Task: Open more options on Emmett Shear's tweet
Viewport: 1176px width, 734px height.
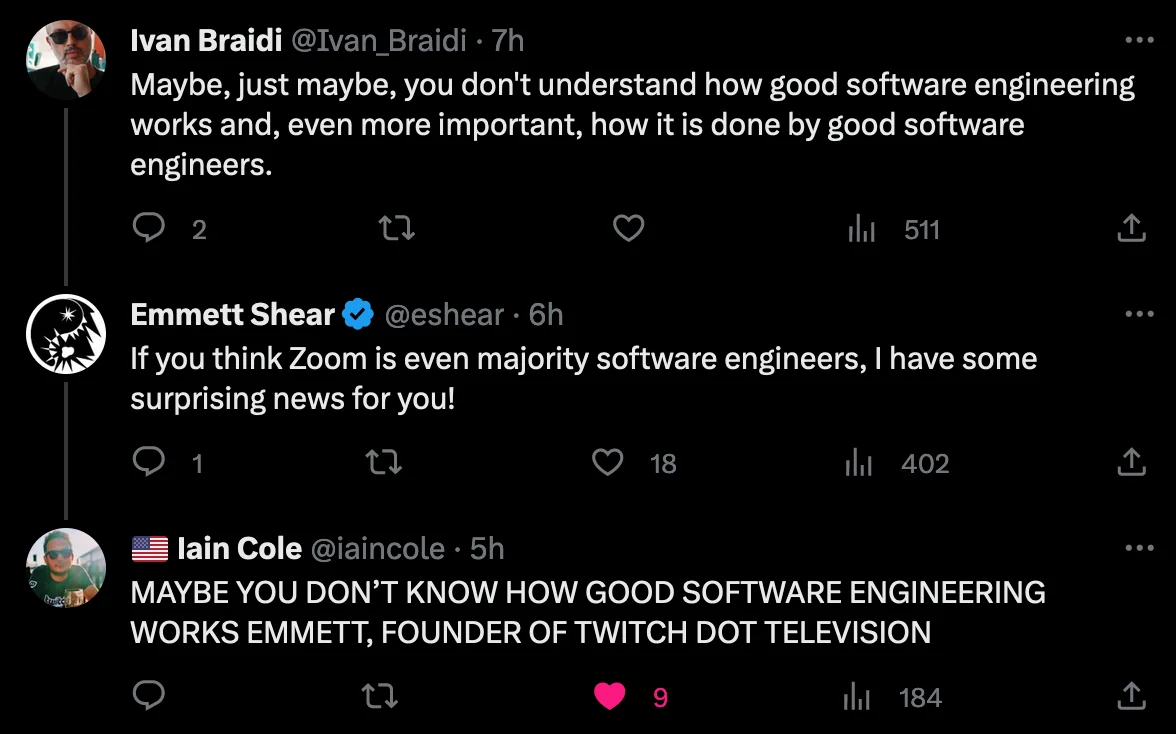Action: (x=1139, y=313)
